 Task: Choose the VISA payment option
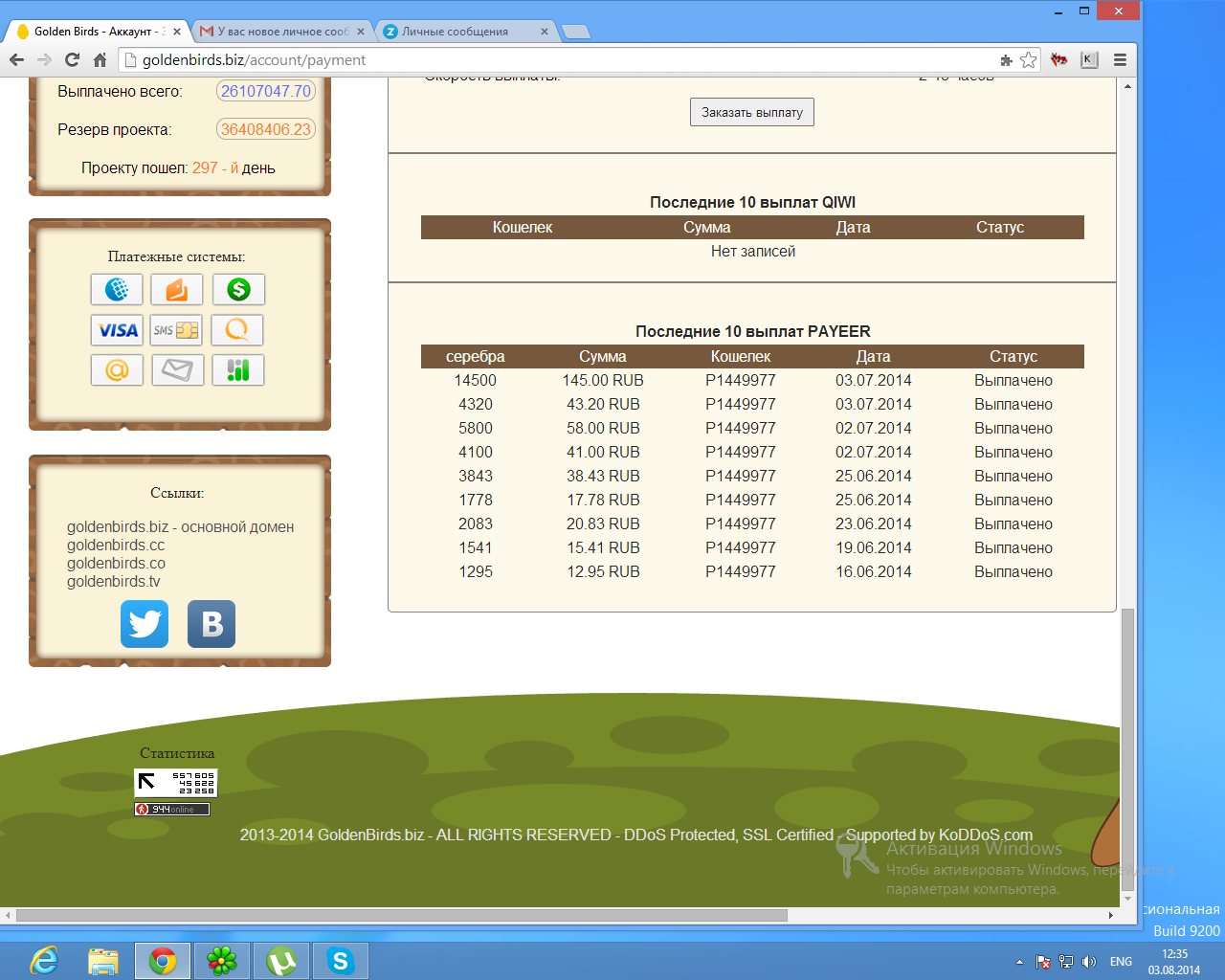(117, 330)
